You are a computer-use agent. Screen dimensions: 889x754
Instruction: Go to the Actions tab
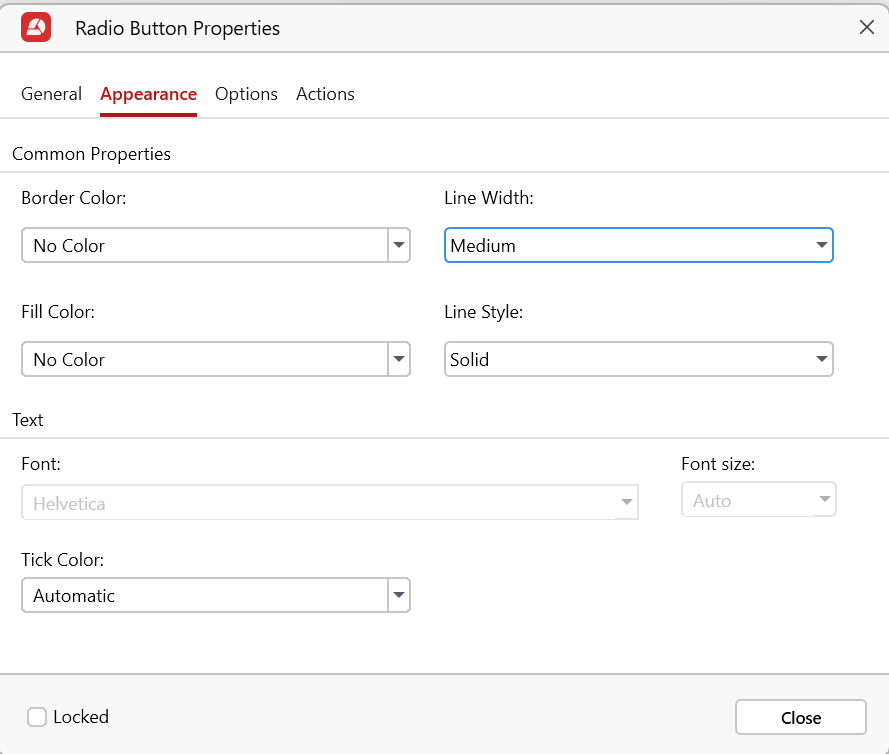tap(325, 94)
